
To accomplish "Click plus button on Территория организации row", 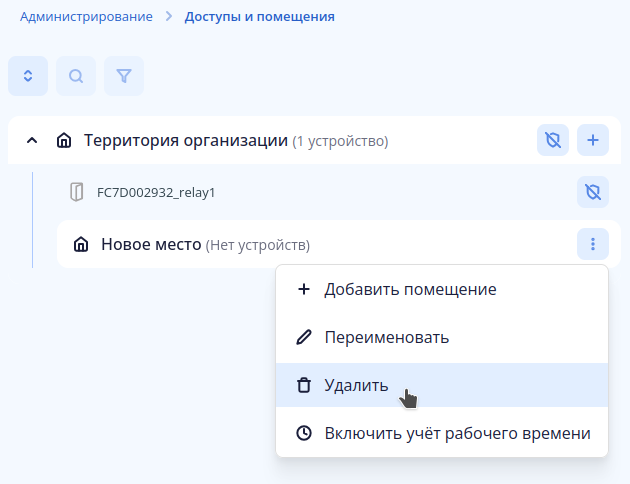I will (593, 140).
